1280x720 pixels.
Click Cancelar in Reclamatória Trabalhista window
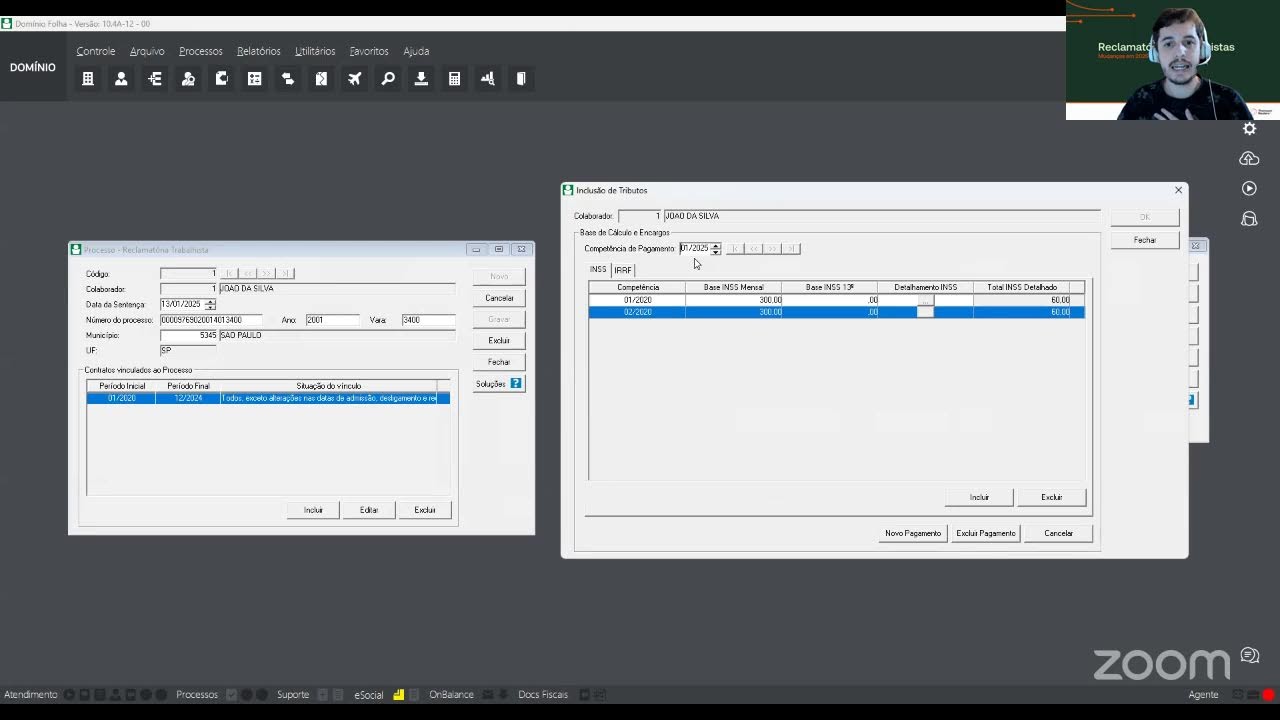499,298
